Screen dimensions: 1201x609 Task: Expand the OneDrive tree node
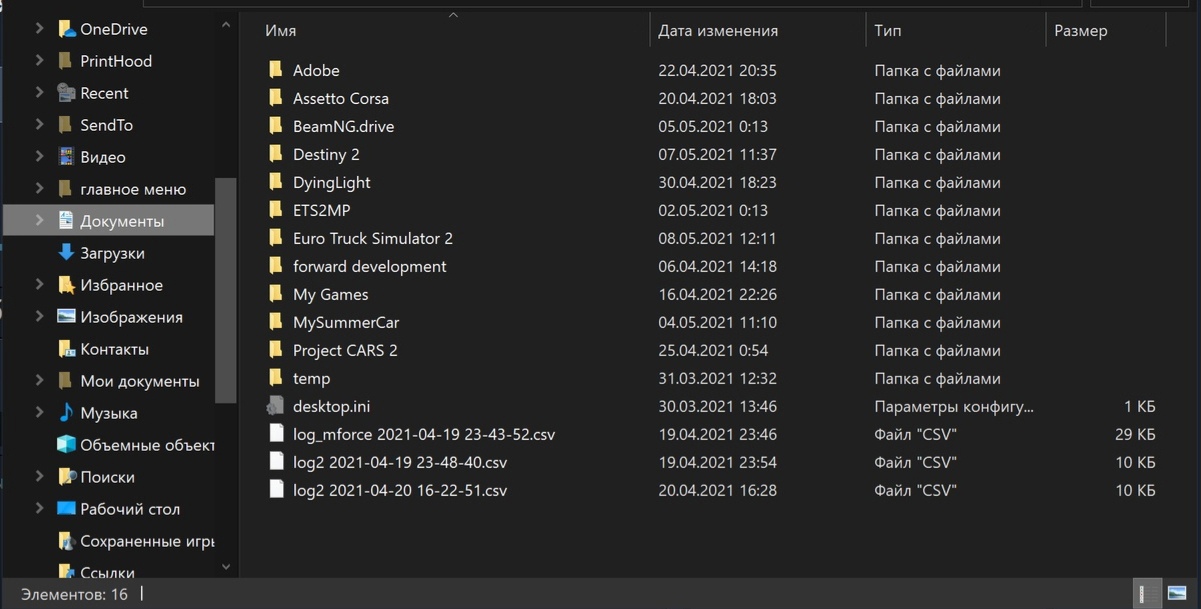39,29
